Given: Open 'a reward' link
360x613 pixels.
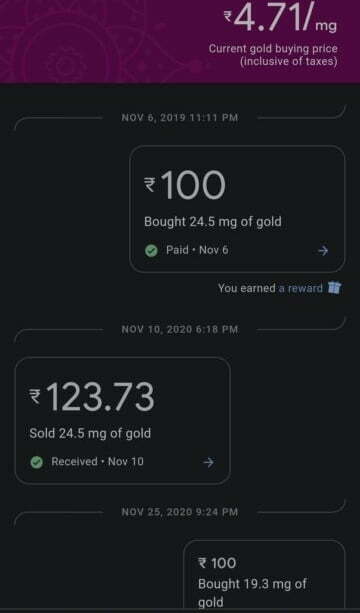Looking at the screenshot, I should click(x=300, y=288).
